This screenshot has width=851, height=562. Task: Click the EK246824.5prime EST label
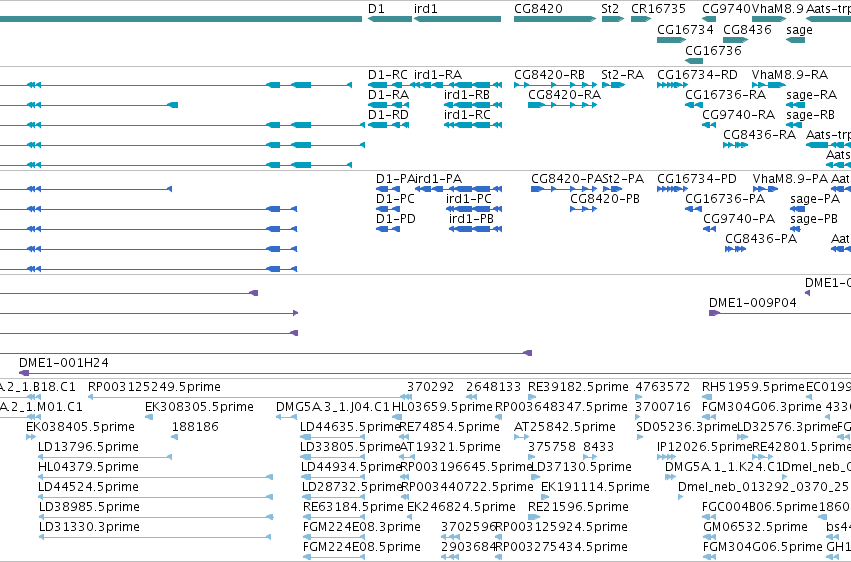coord(461,508)
